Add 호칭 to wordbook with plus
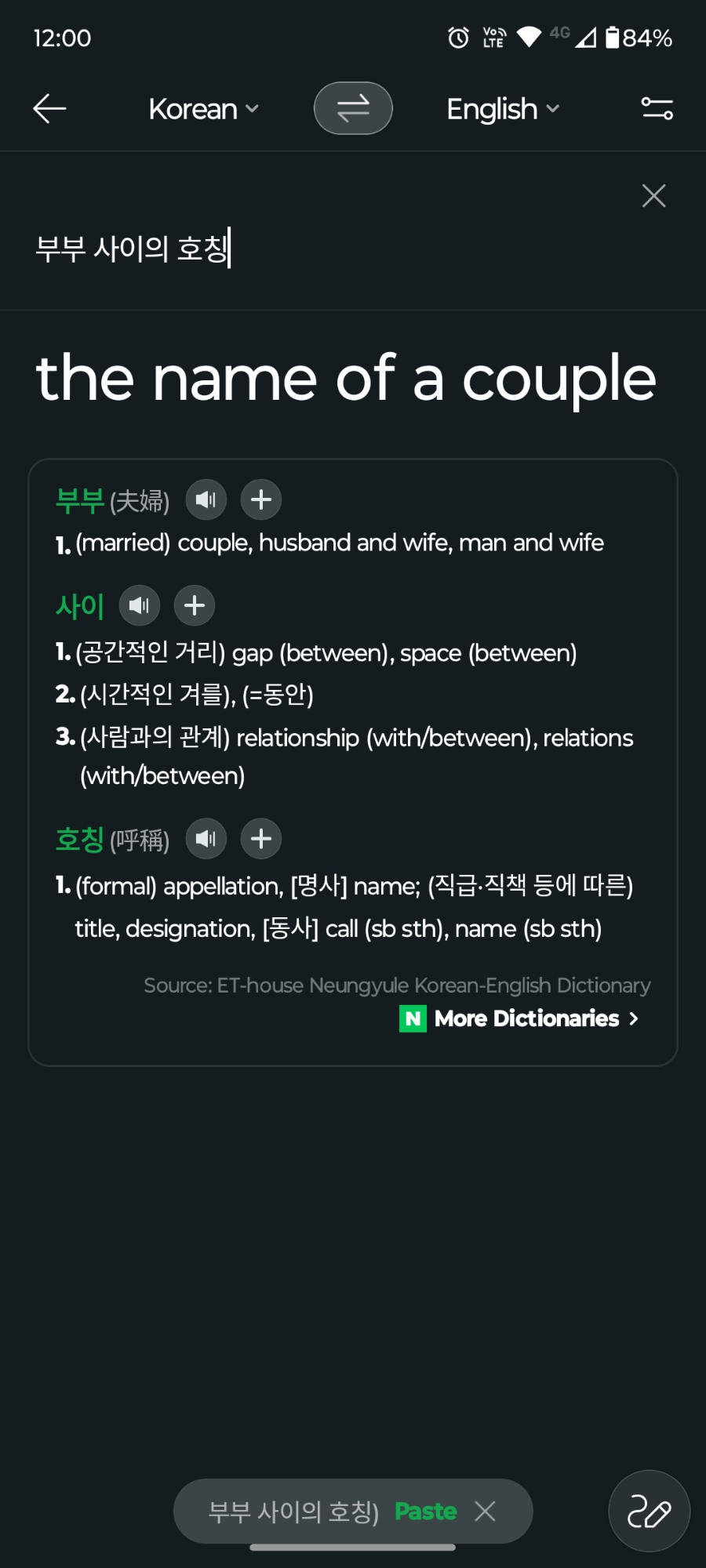 (x=261, y=839)
